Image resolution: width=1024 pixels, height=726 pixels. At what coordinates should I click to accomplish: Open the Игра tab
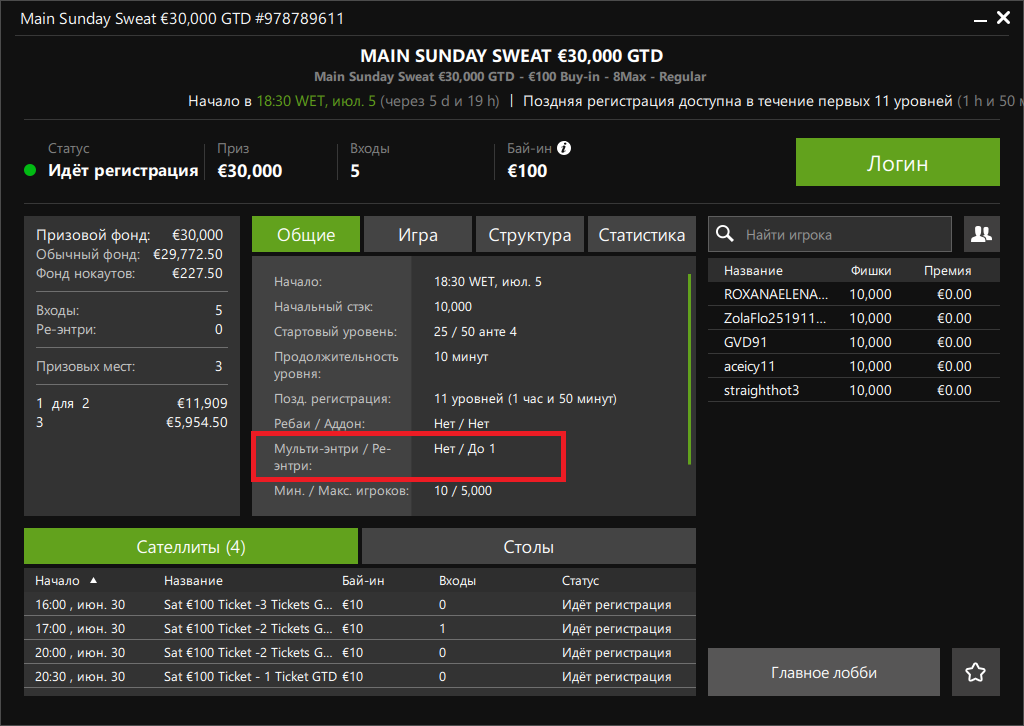point(418,234)
